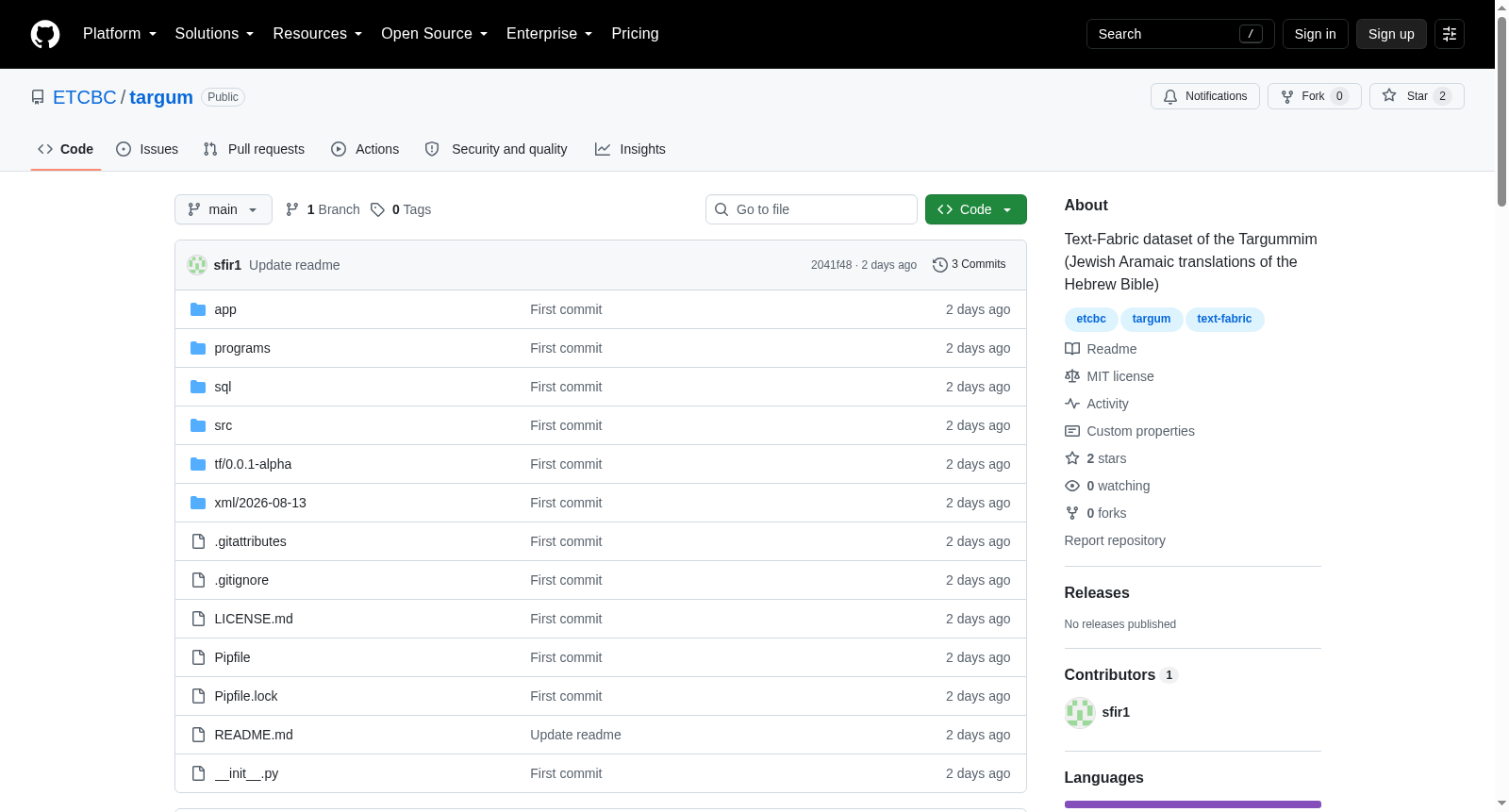This screenshot has width=1509, height=812.
Task: Click the bell icon in Notifications button
Action: pyautogui.click(x=1170, y=96)
